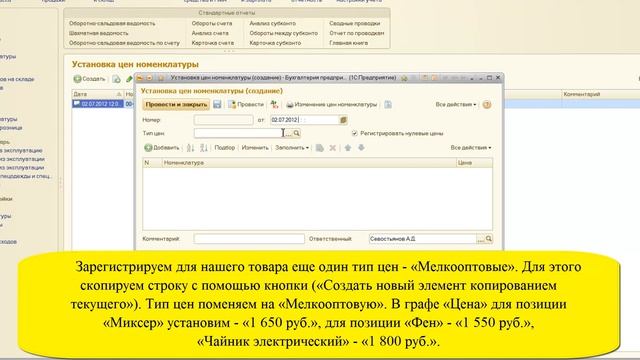Click the magnifier icon in Тип цен field
The height and width of the screenshot is (360, 640).
(297, 133)
